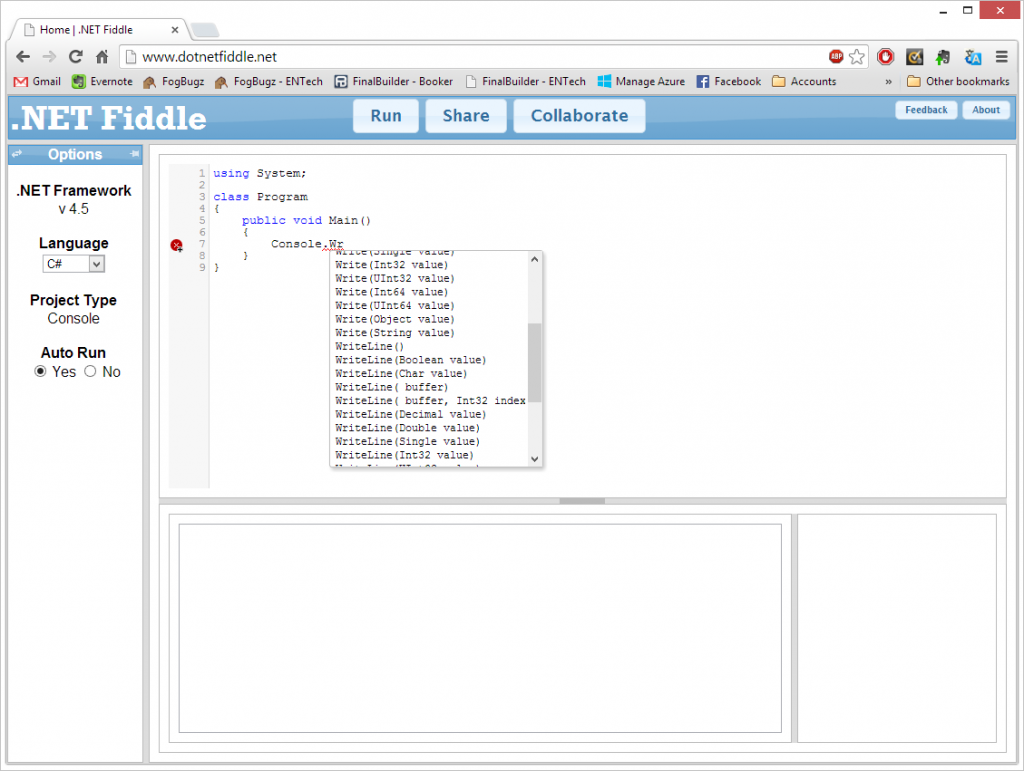The width and height of the screenshot is (1024, 771).
Task: Open a new browser tab
Action: pos(204,30)
